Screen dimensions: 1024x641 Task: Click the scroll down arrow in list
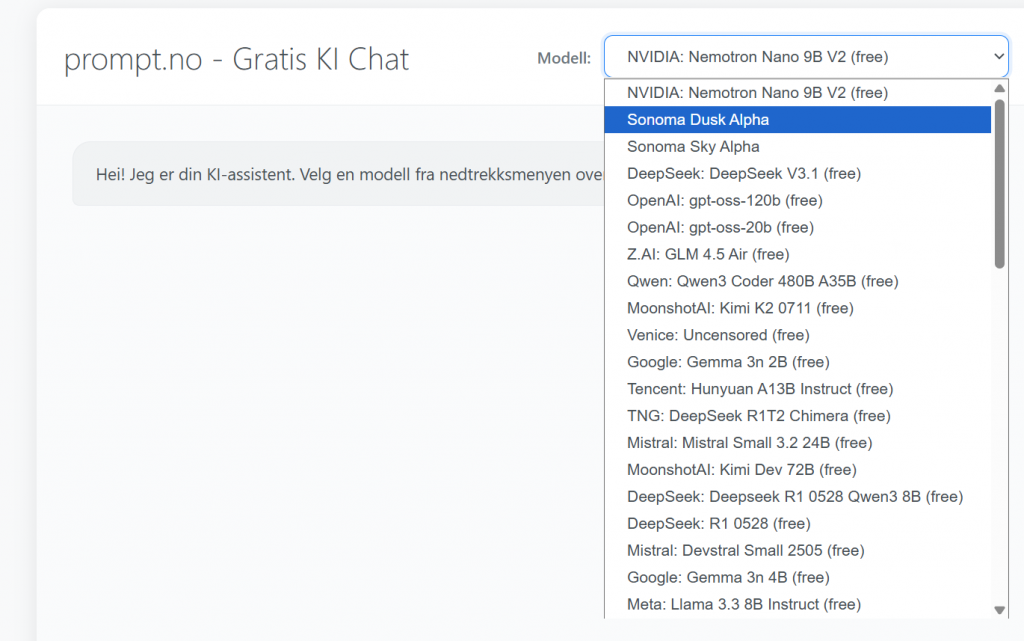coord(999,609)
